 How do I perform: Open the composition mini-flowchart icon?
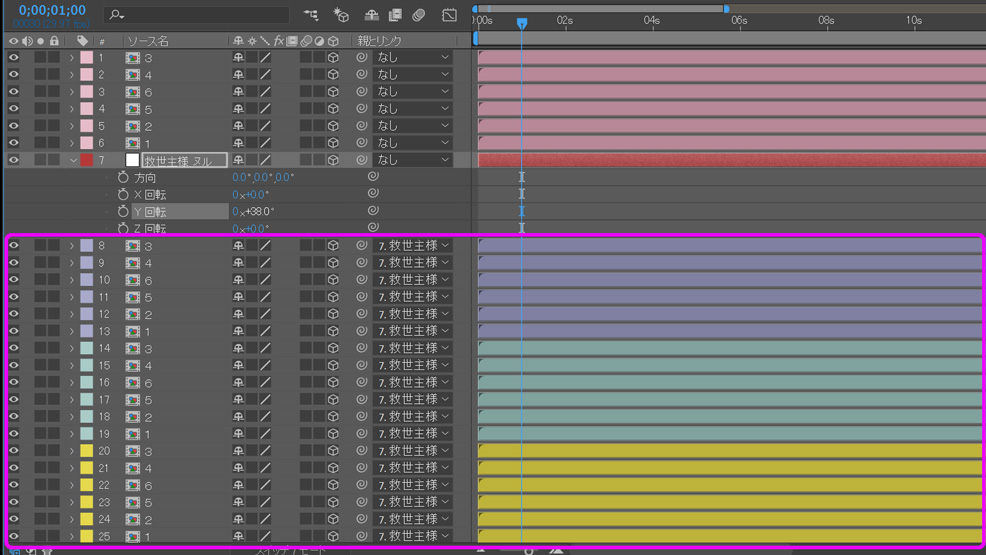coord(311,15)
